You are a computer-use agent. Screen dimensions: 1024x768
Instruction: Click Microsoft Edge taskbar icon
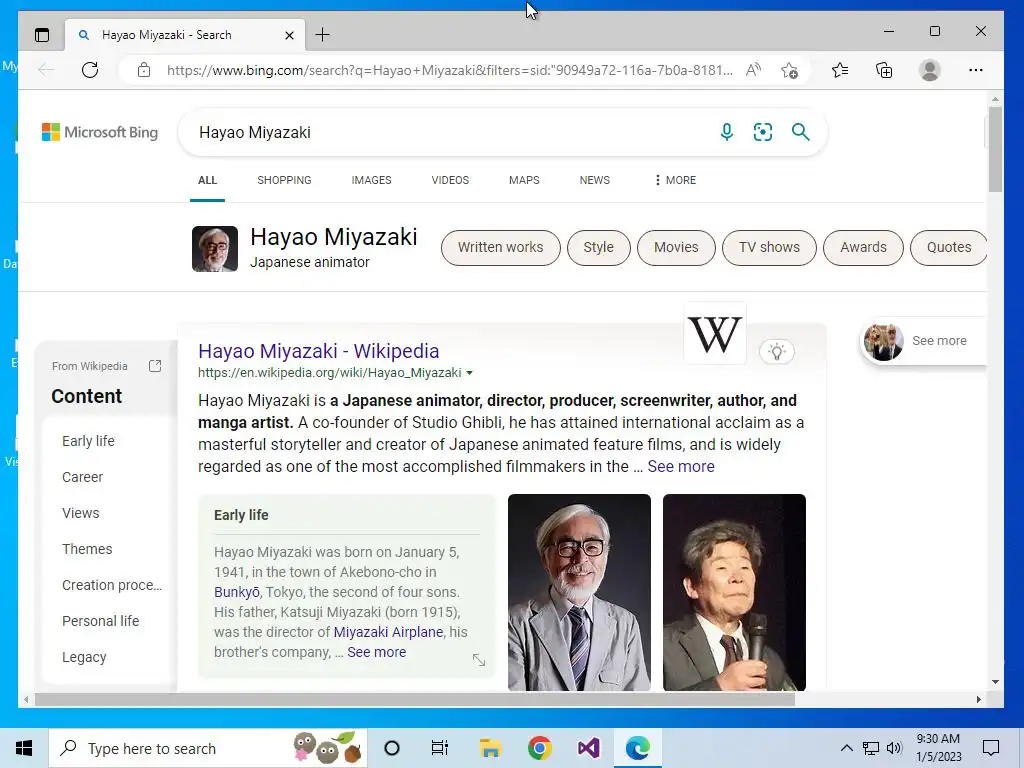point(637,748)
